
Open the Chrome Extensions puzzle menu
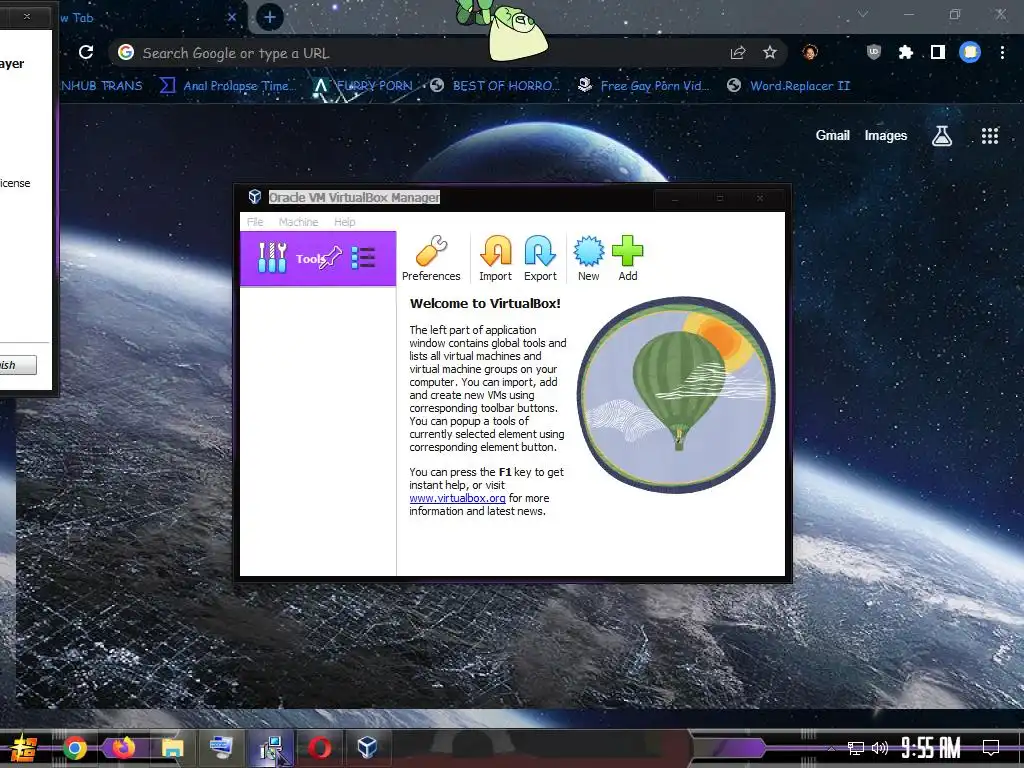pyautogui.click(x=905, y=52)
